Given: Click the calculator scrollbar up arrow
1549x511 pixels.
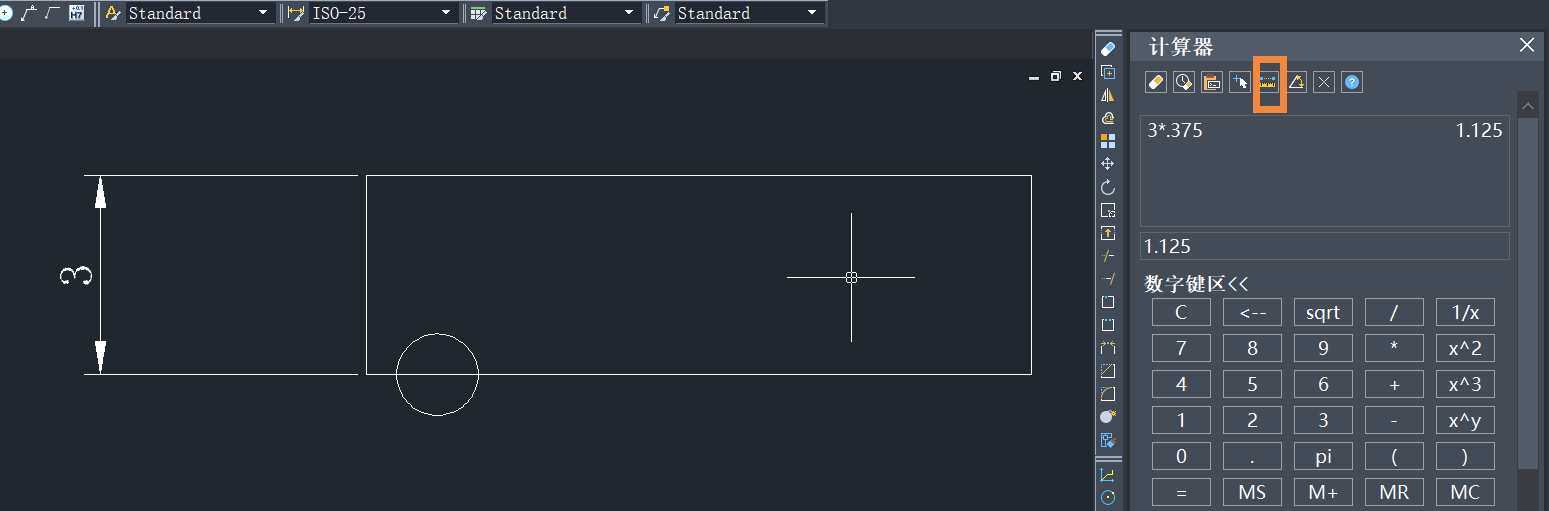Looking at the screenshot, I should pyautogui.click(x=1527, y=105).
